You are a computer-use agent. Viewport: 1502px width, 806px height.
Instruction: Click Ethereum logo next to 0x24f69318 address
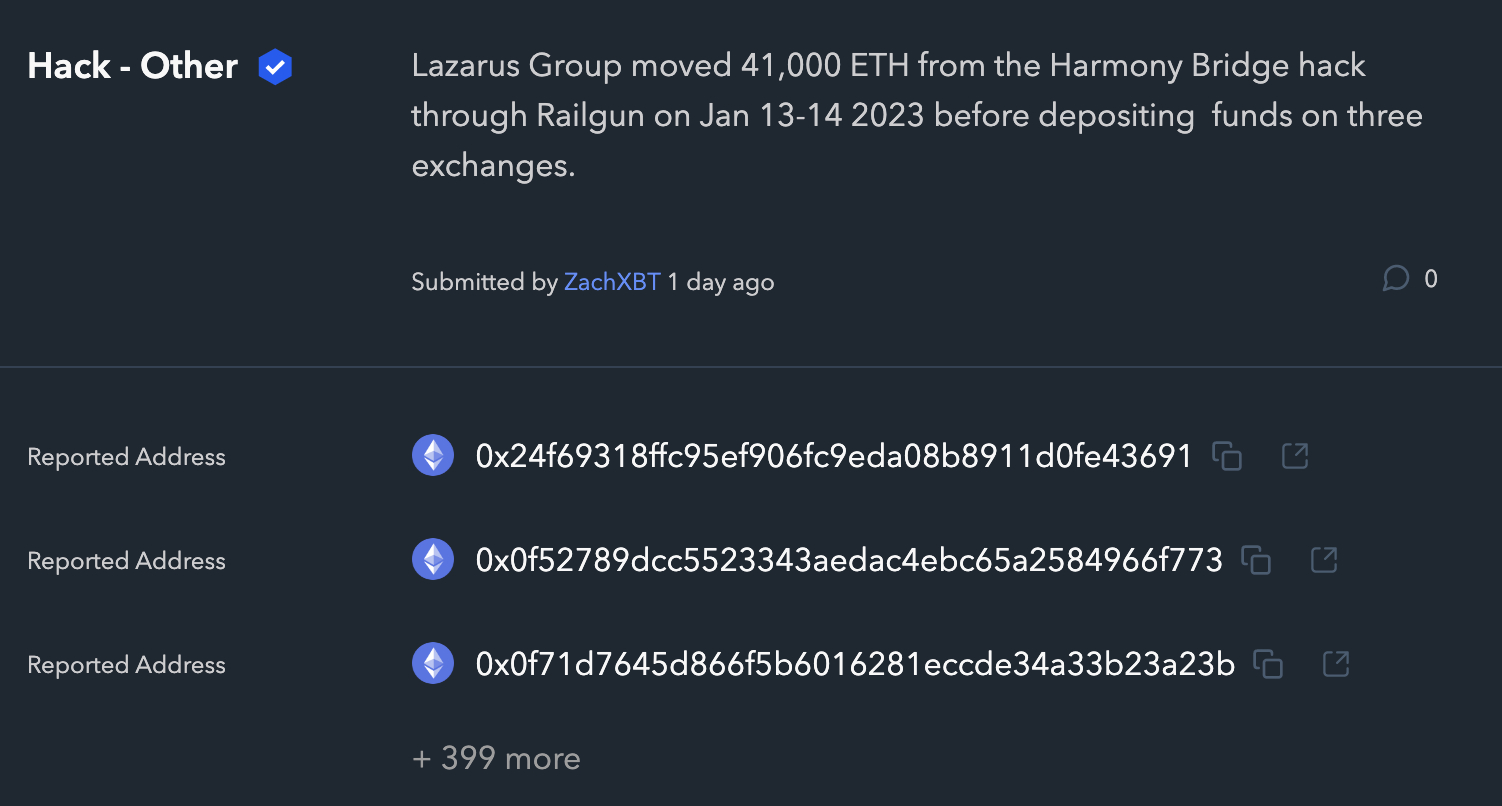pos(433,457)
